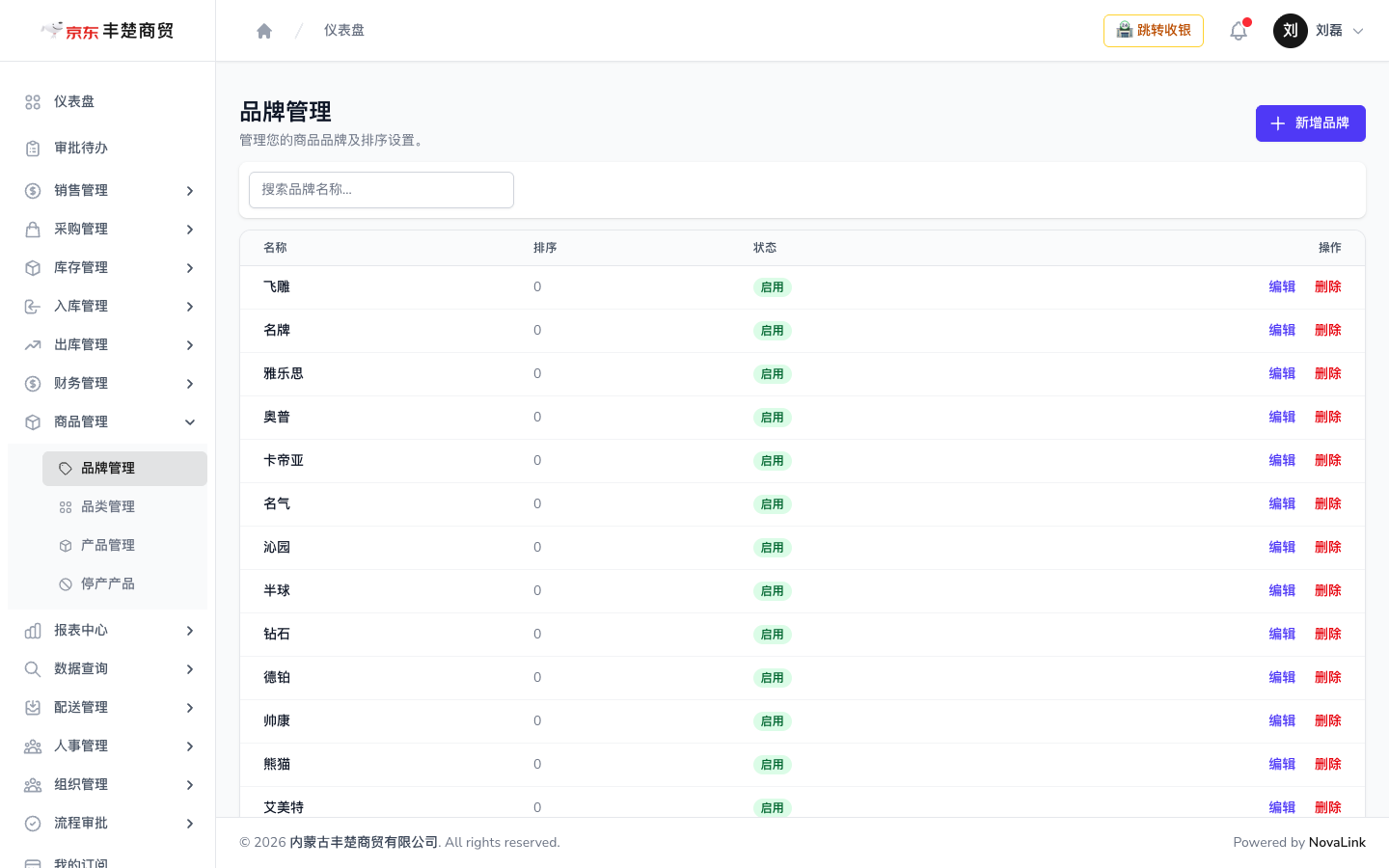Screen dimensions: 1389x868
Task: Click the 入库管理 arrow icon
Action: tap(33, 307)
